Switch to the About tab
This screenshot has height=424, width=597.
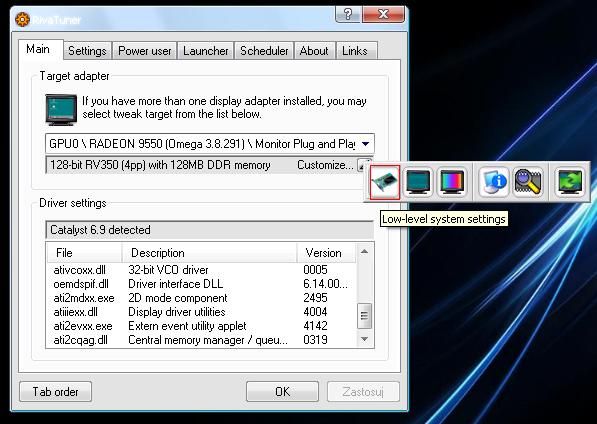click(314, 51)
